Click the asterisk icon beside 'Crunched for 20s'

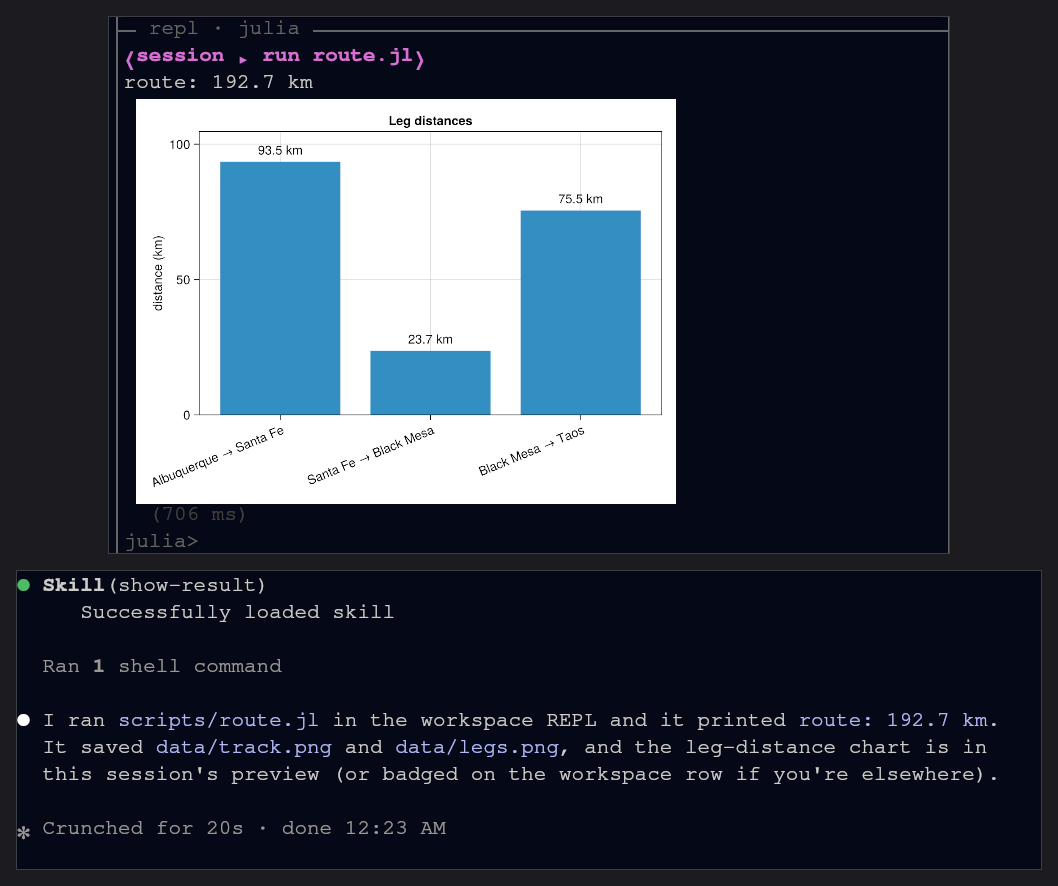coord(24,833)
